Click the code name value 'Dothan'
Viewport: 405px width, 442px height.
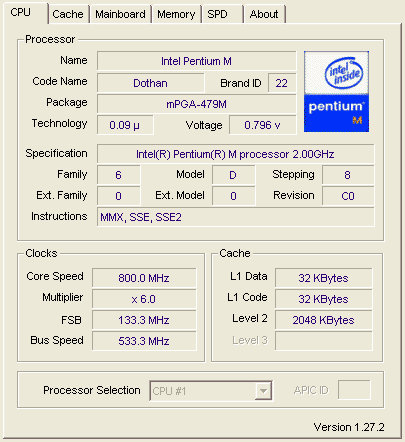(x=150, y=83)
